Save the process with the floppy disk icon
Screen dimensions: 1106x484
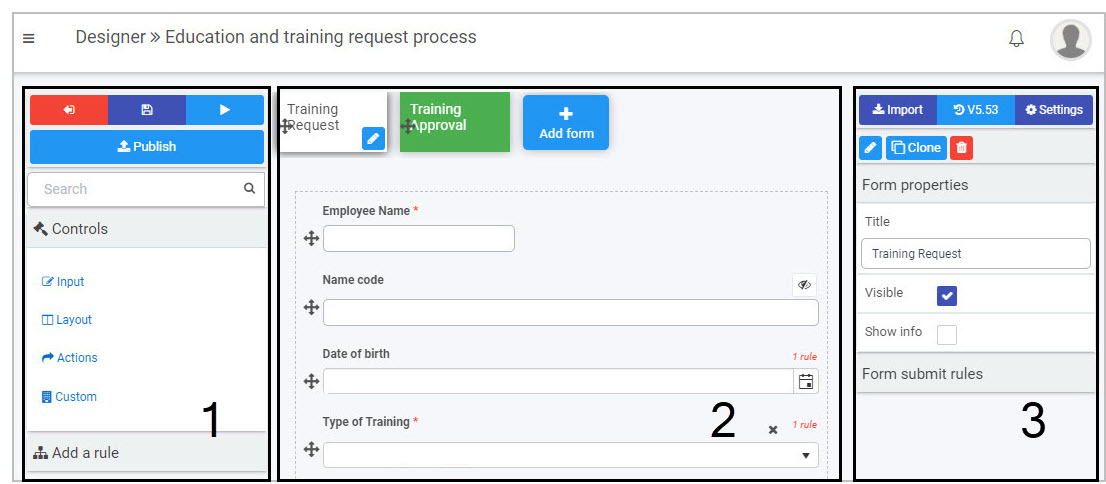pos(147,110)
